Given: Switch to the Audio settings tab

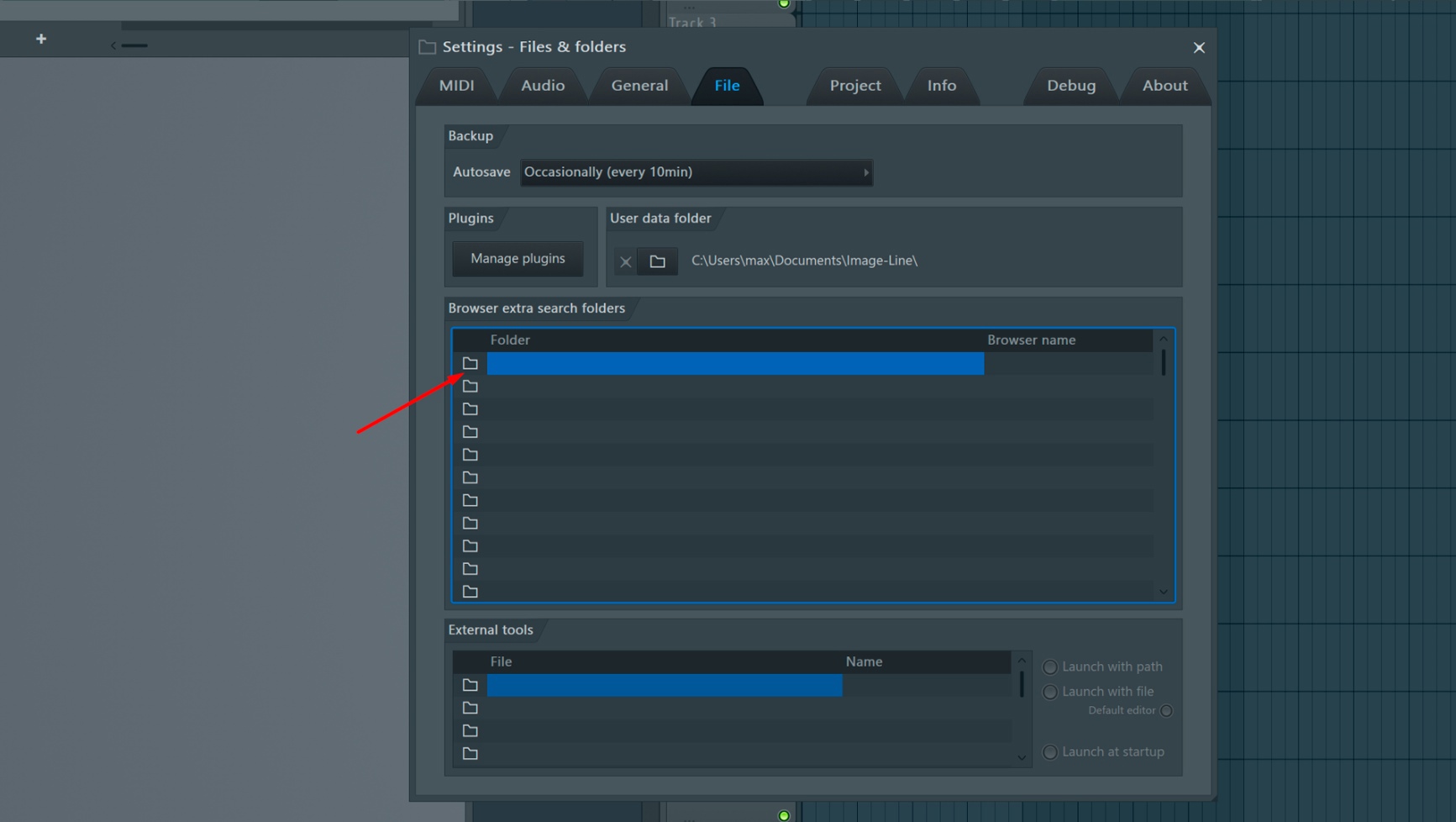Looking at the screenshot, I should (543, 86).
